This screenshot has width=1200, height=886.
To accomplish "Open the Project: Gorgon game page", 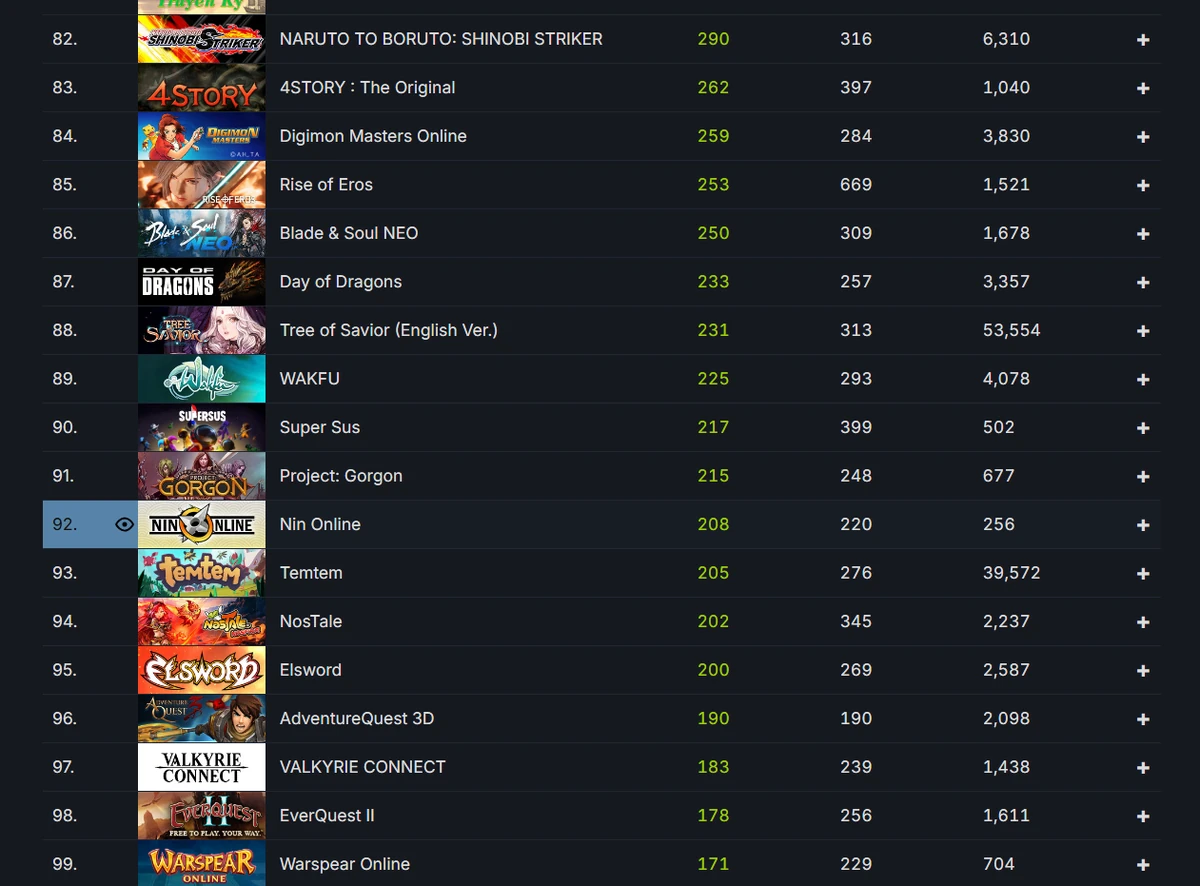I will [341, 476].
